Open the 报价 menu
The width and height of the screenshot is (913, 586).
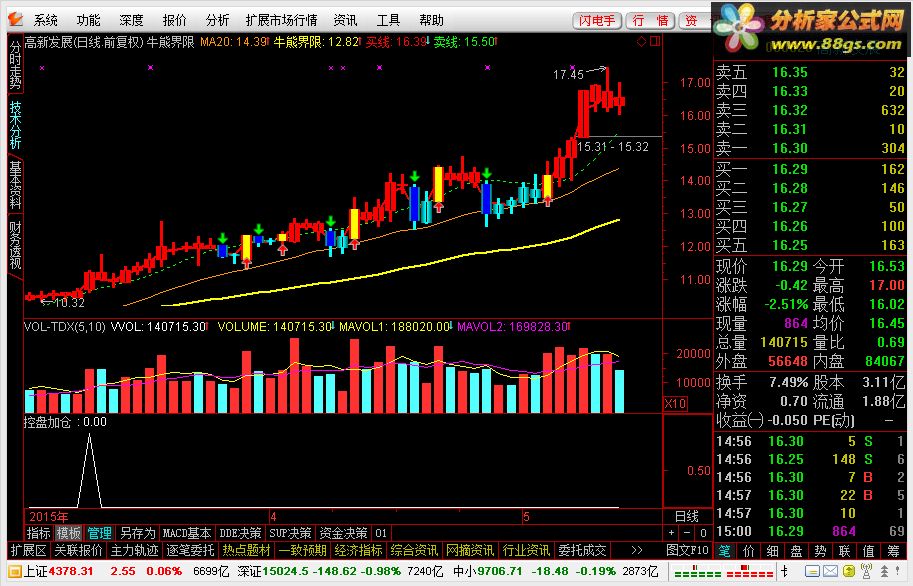click(175, 20)
